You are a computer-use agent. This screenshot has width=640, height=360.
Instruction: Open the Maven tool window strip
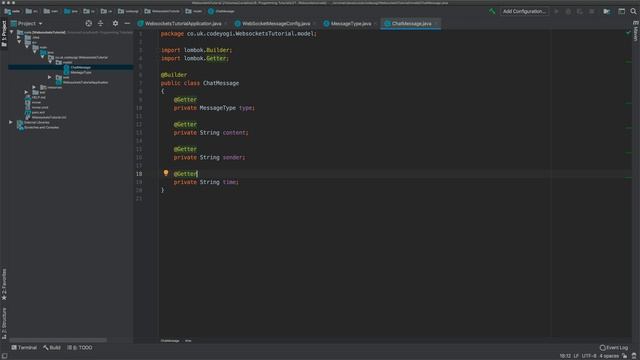pyautogui.click(x=636, y=31)
